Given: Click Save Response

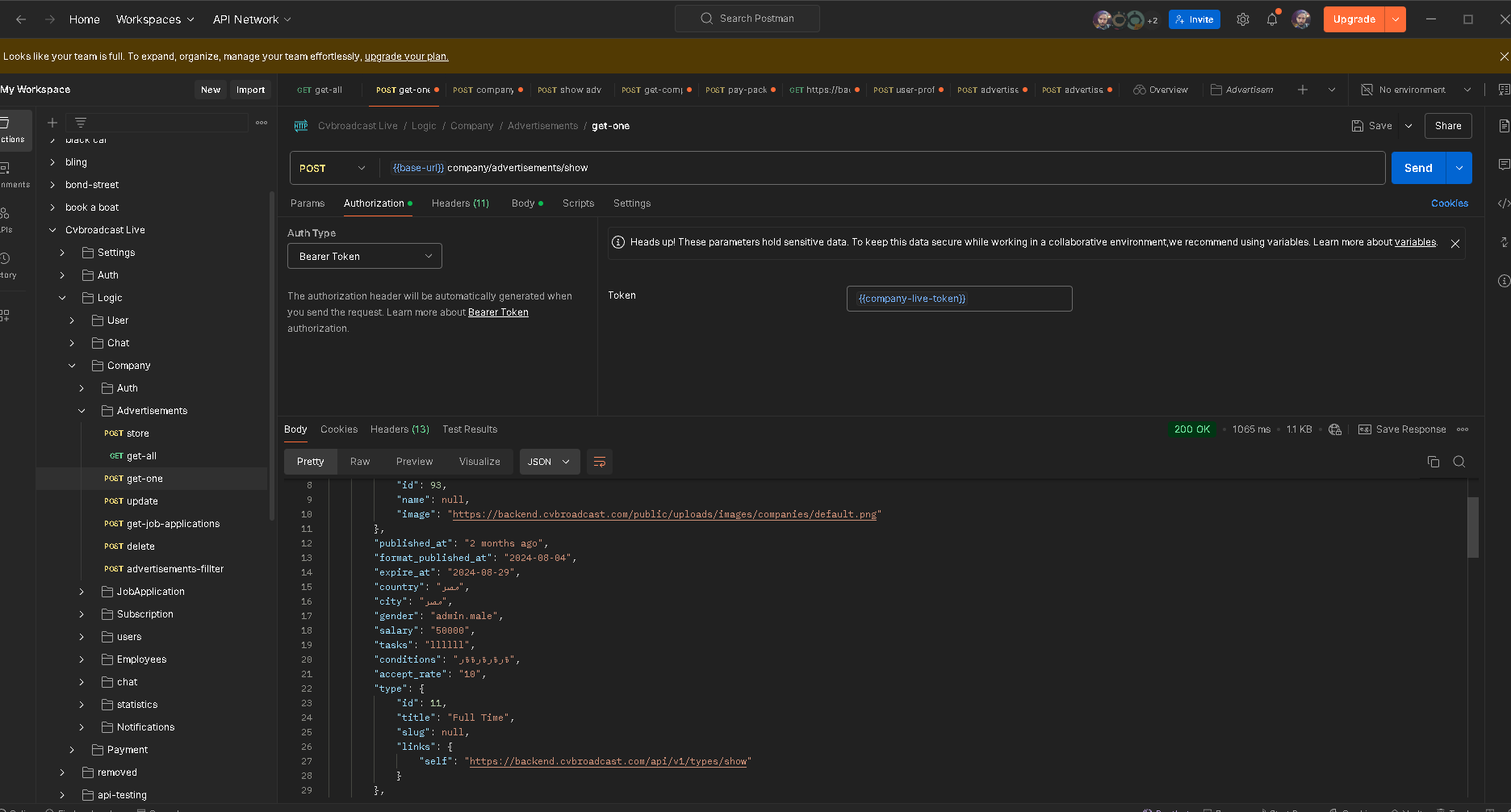Looking at the screenshot, I should 1402,429.
